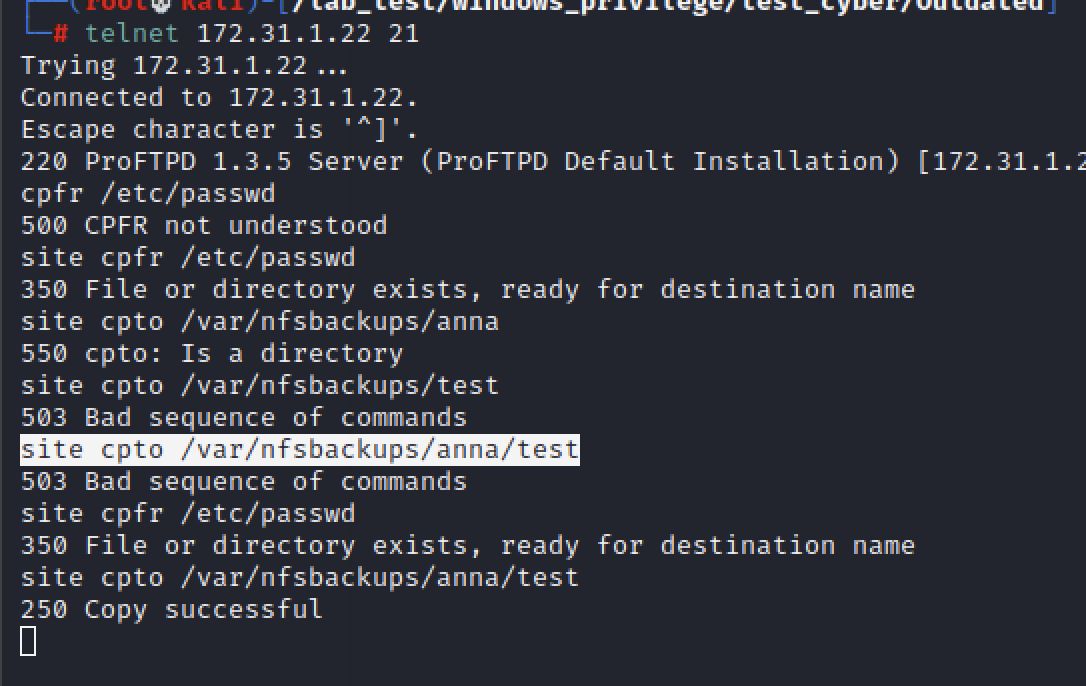Viewport: 1086px width, 686px height.
Task: Click the "250 Copy successful" response
Action: (172, 610)
